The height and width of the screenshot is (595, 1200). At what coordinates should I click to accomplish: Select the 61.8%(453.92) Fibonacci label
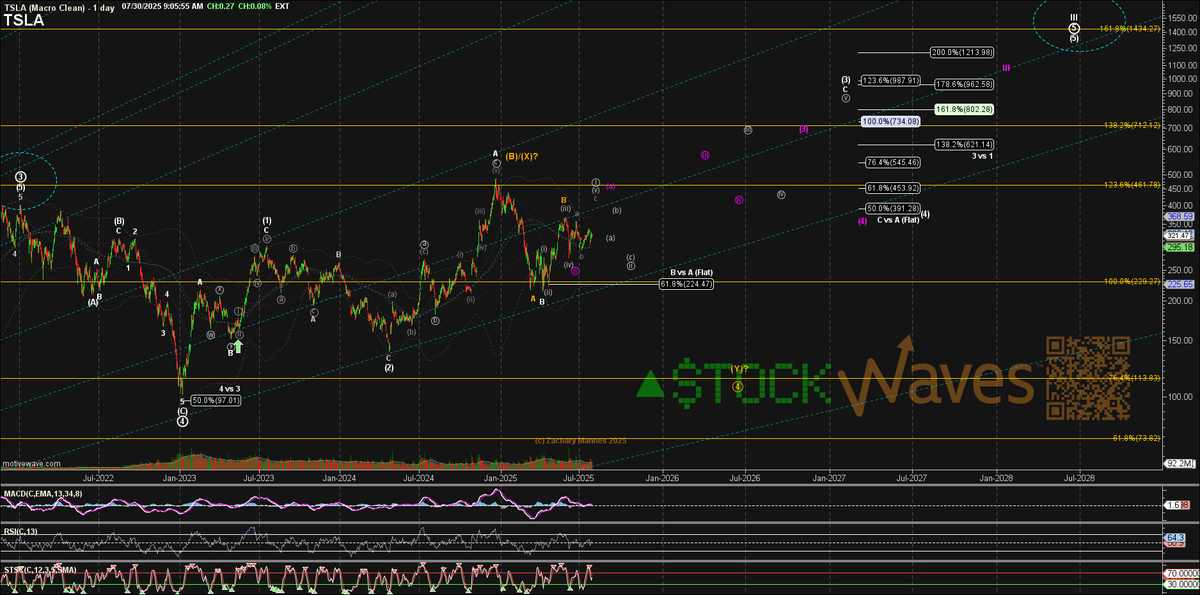[891, 188]
